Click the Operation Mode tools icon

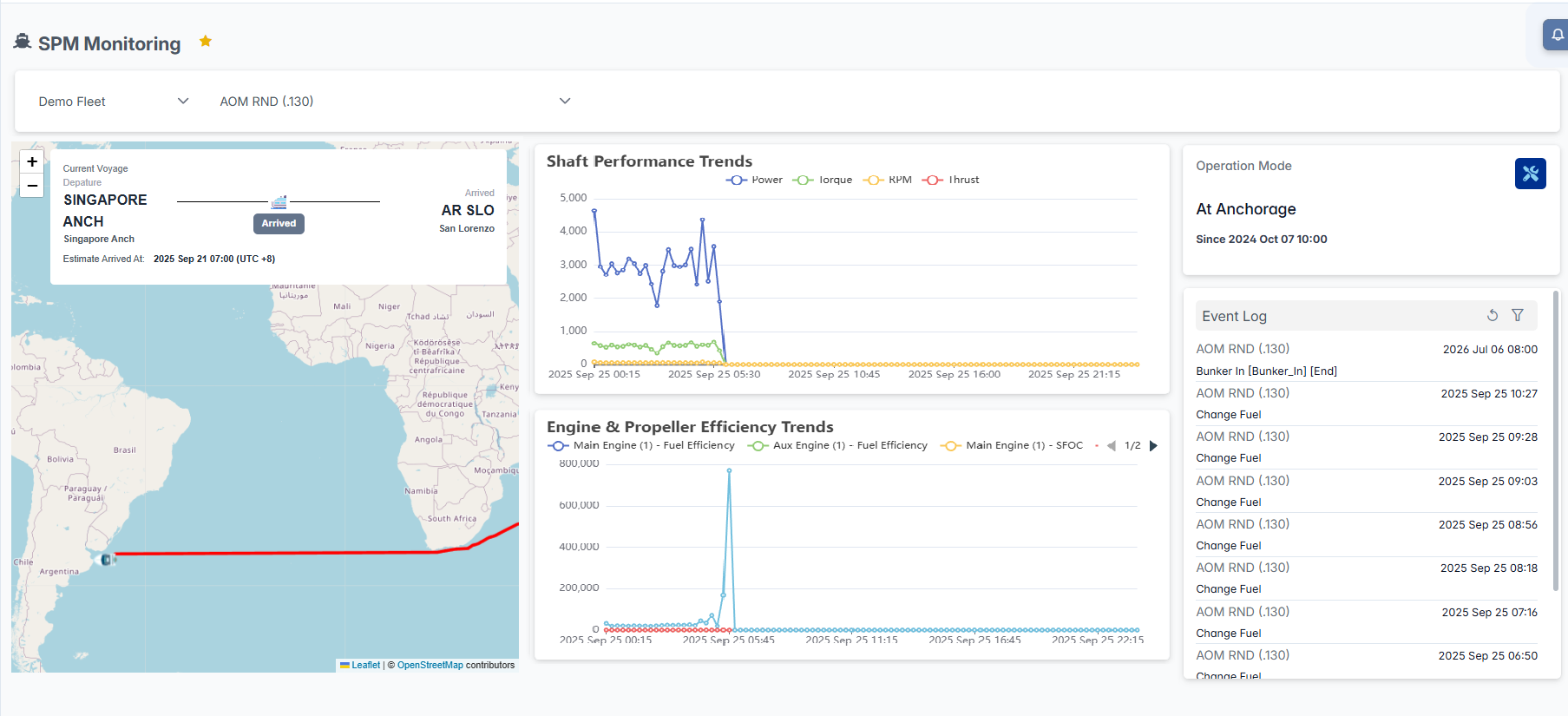[1530, 174]
